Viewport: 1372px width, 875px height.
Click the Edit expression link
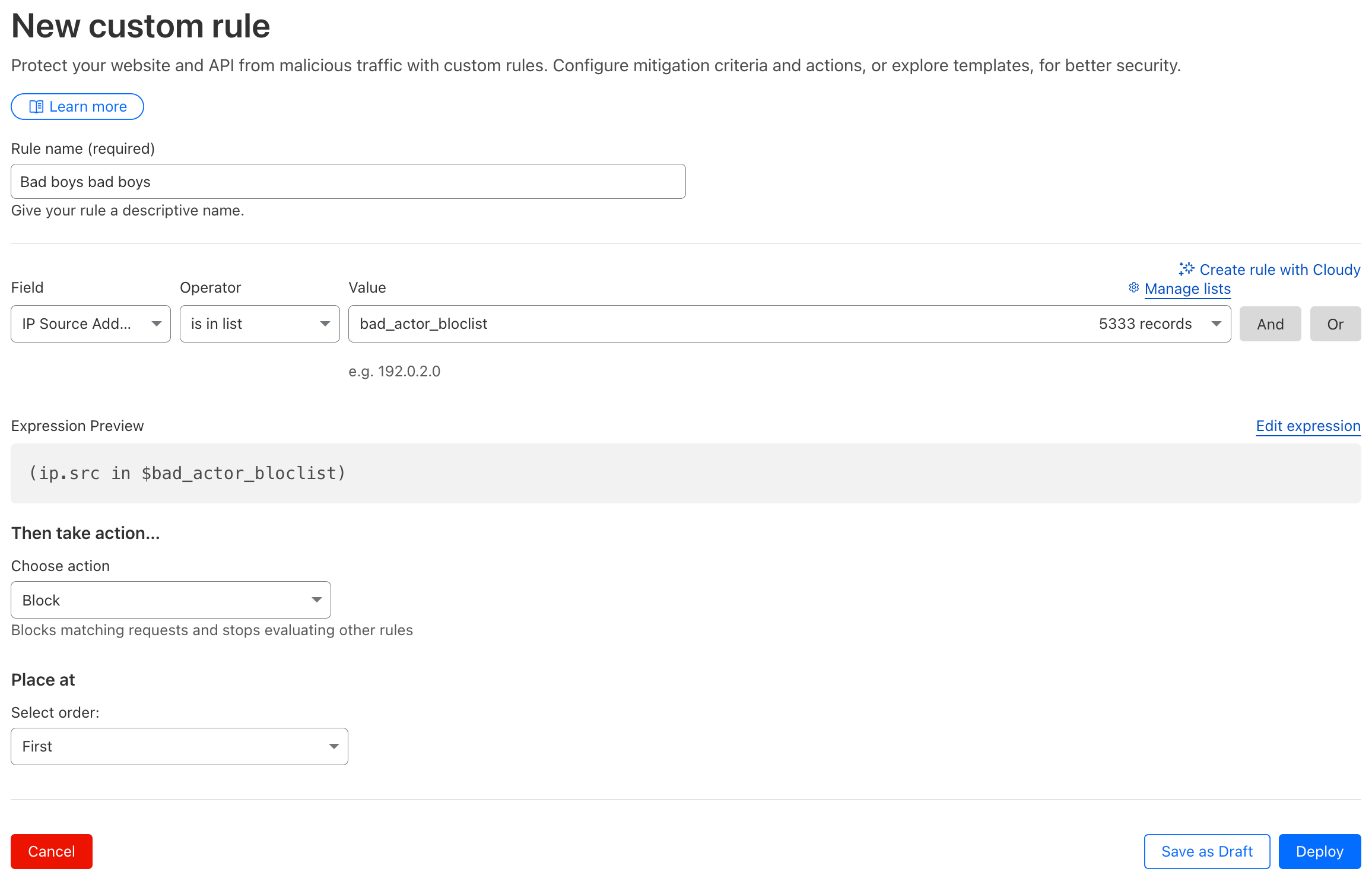coord(1308,426)
